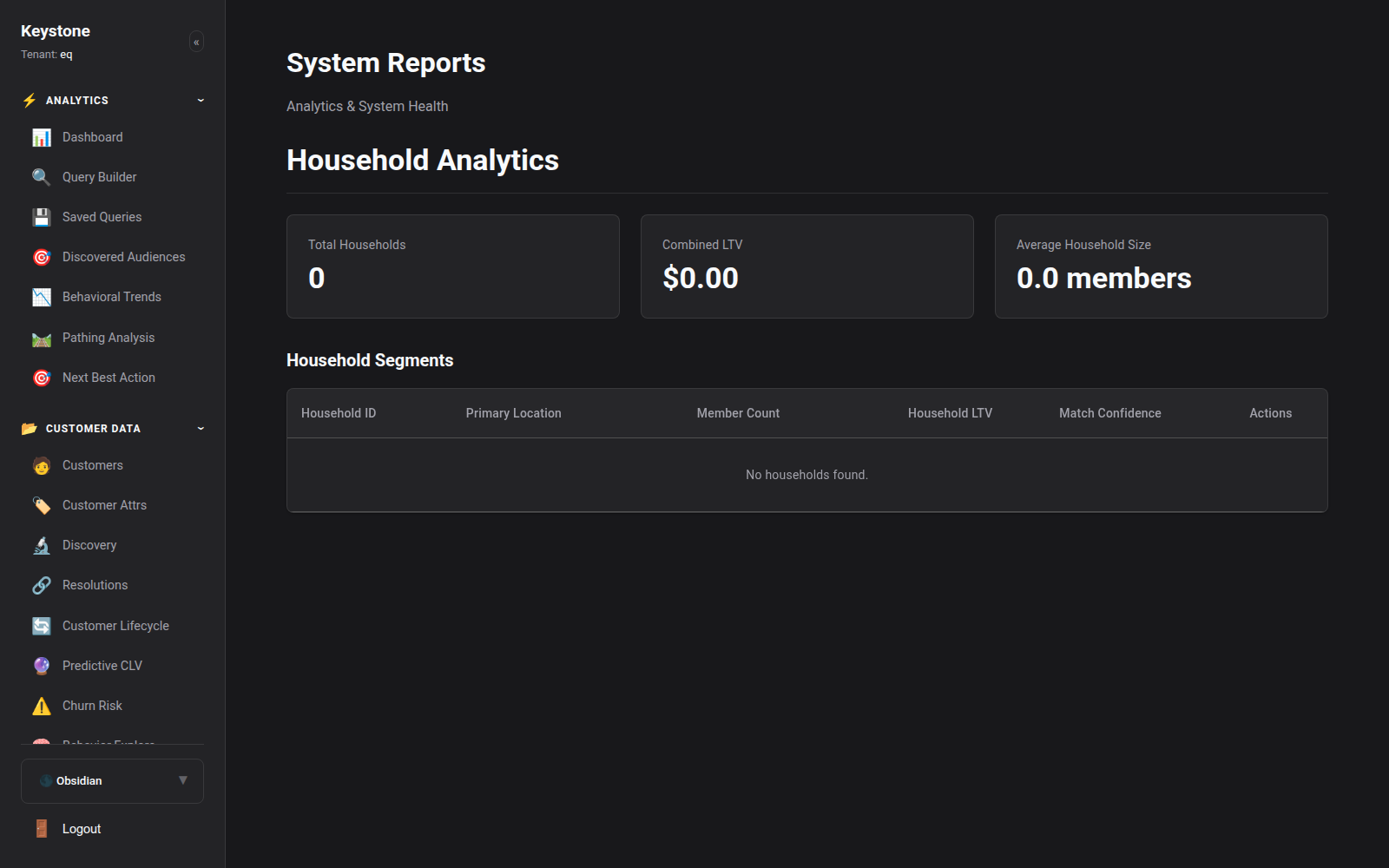The height and width of the screenshot is (868, 1389).
Task: Click the Dashboard bar chart icon
Action: [x=42, y=137]
